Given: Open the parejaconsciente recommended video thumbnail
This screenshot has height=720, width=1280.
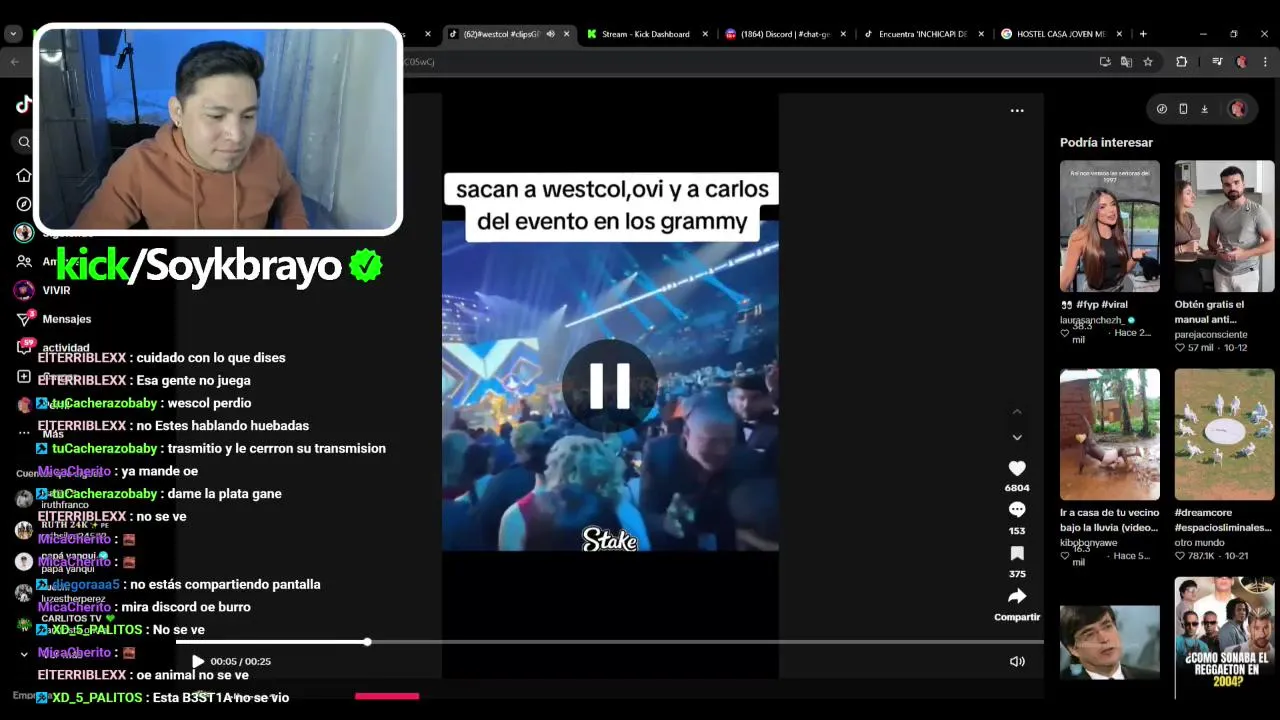Looking at the screenshot, I should 1224,226.
